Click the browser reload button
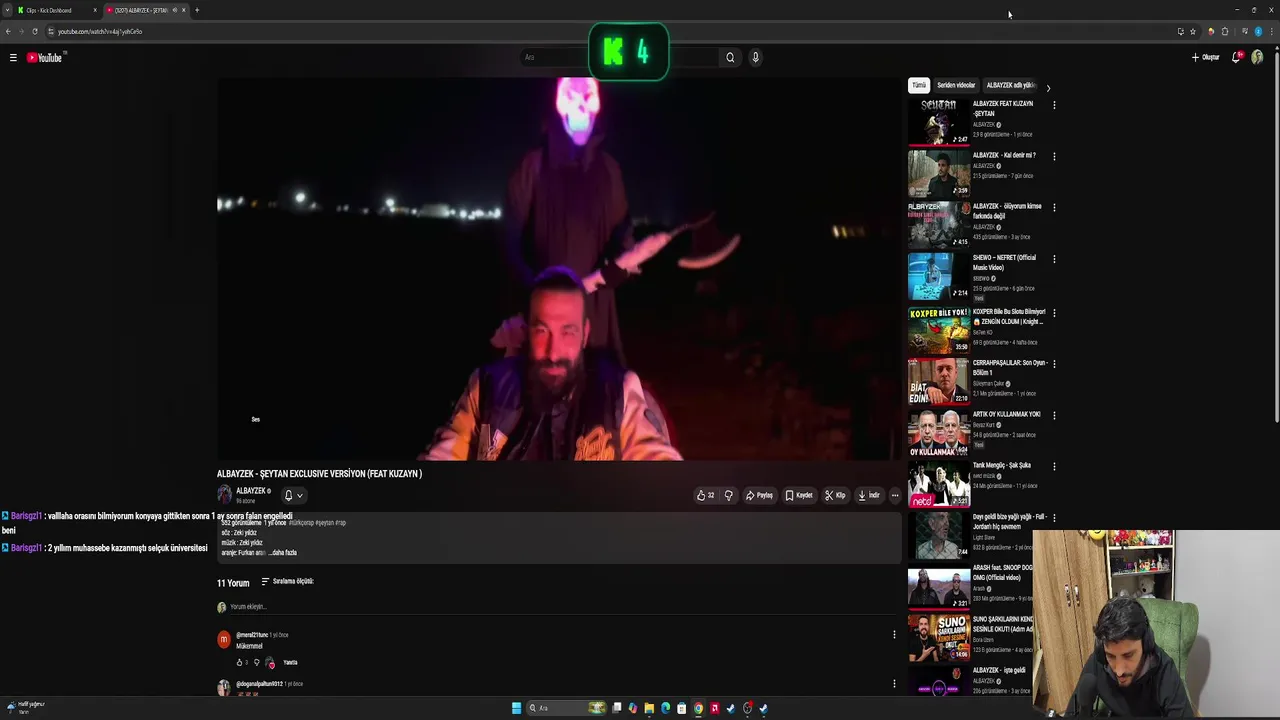Screen dimensions: 1280x720 click(x=35, y=31)
